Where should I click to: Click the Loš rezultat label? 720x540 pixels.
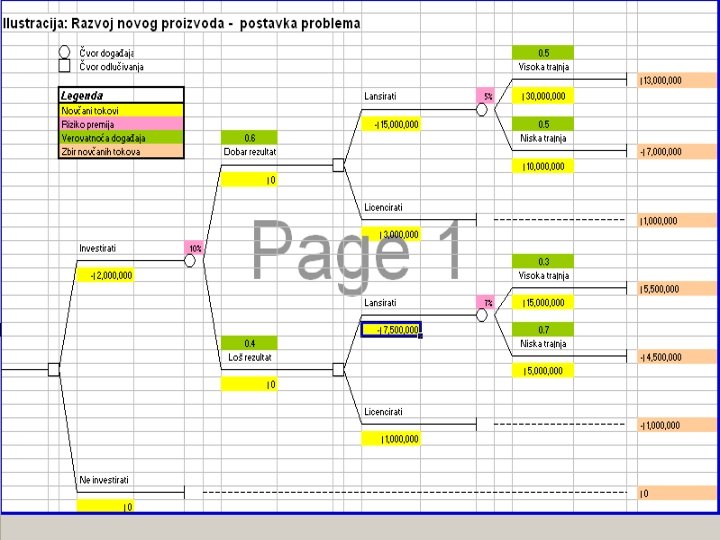250,357
